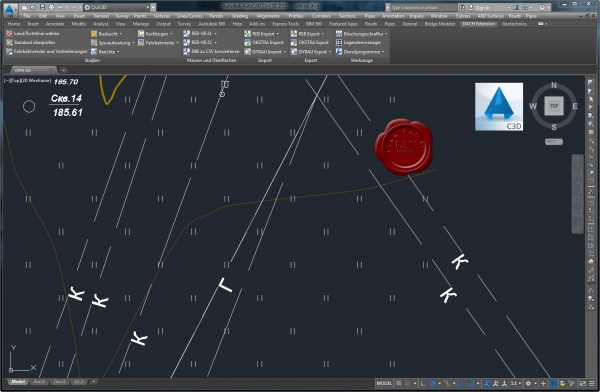
Task: Click the TOP face of the ViewCube
Action: [x=554, y=106]
